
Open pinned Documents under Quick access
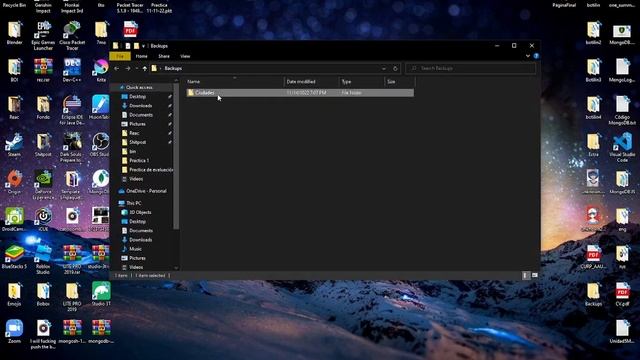[x=141, y=115]
